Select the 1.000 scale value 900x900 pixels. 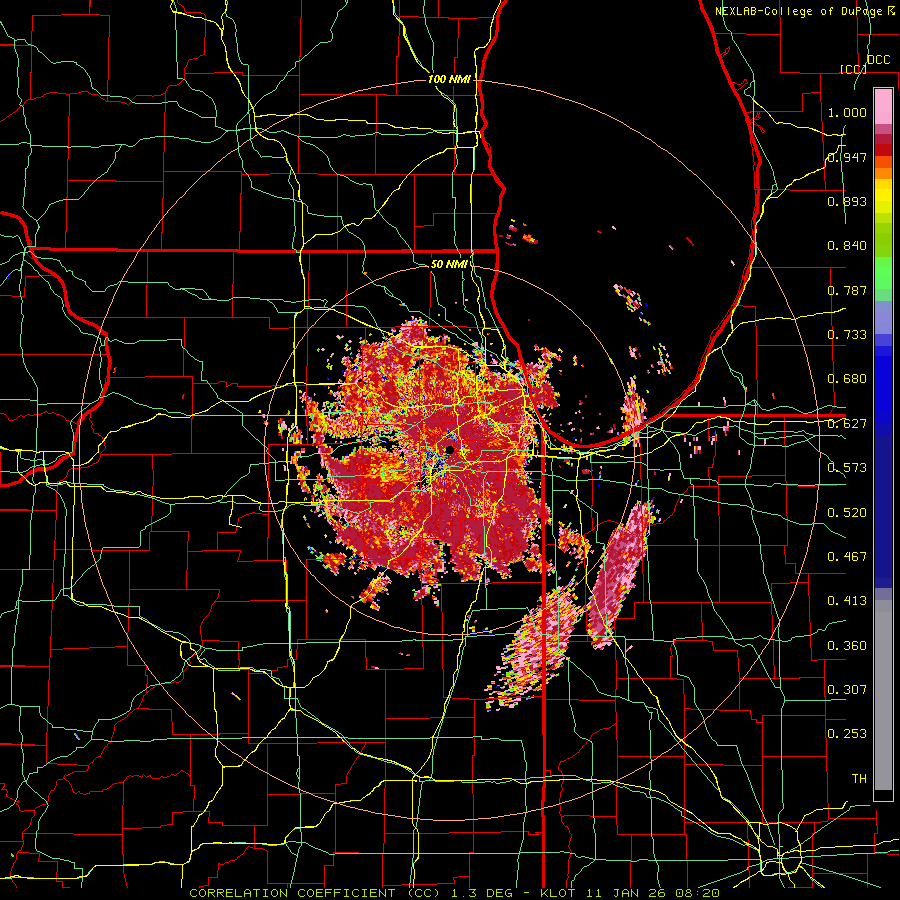pyautogui.click(x=847, y=112)
